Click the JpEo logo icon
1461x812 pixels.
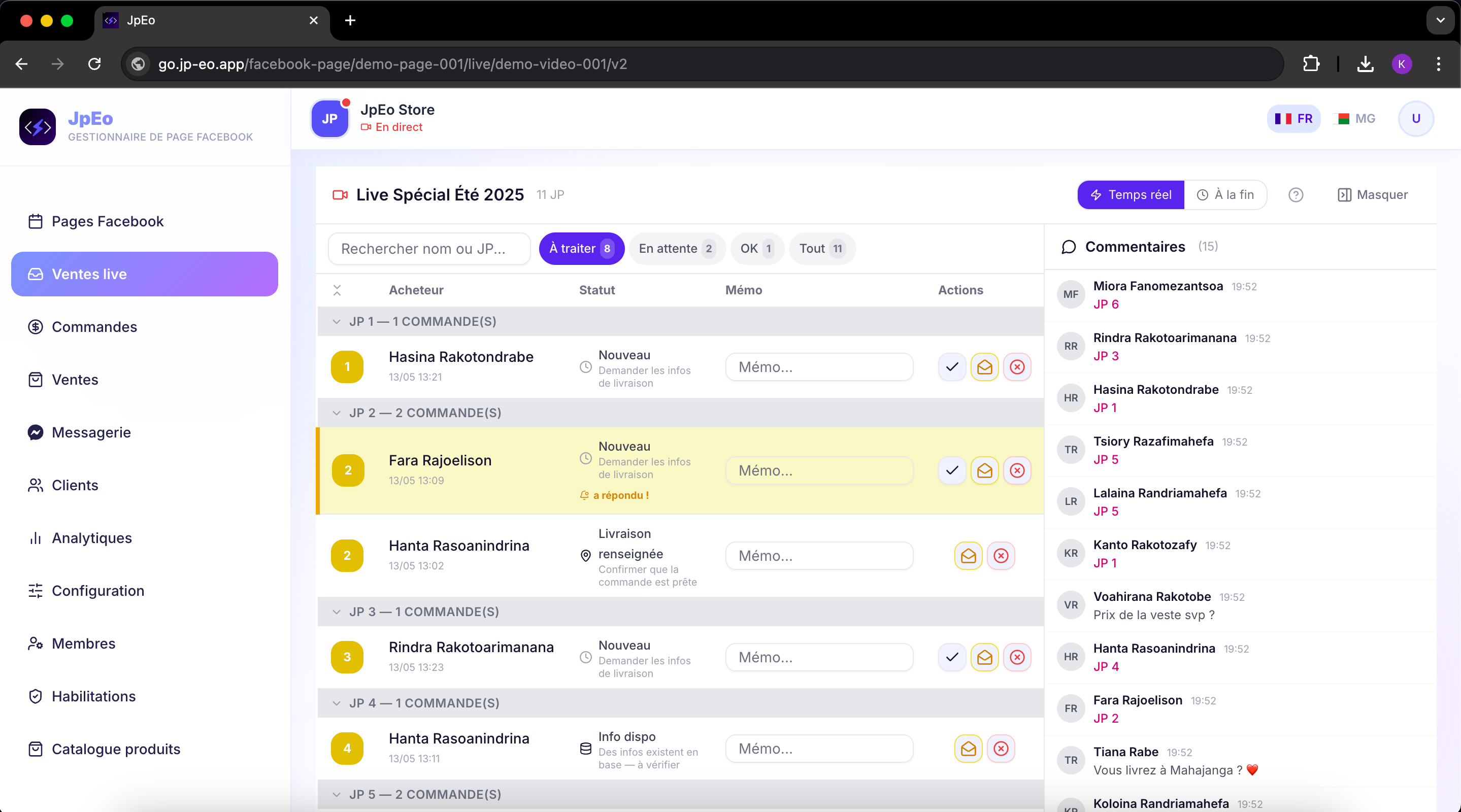click(38, 126)
